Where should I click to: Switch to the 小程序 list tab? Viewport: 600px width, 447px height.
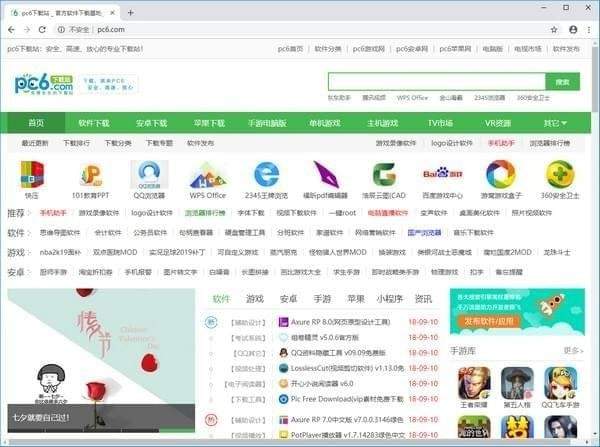tap(389, 298)
